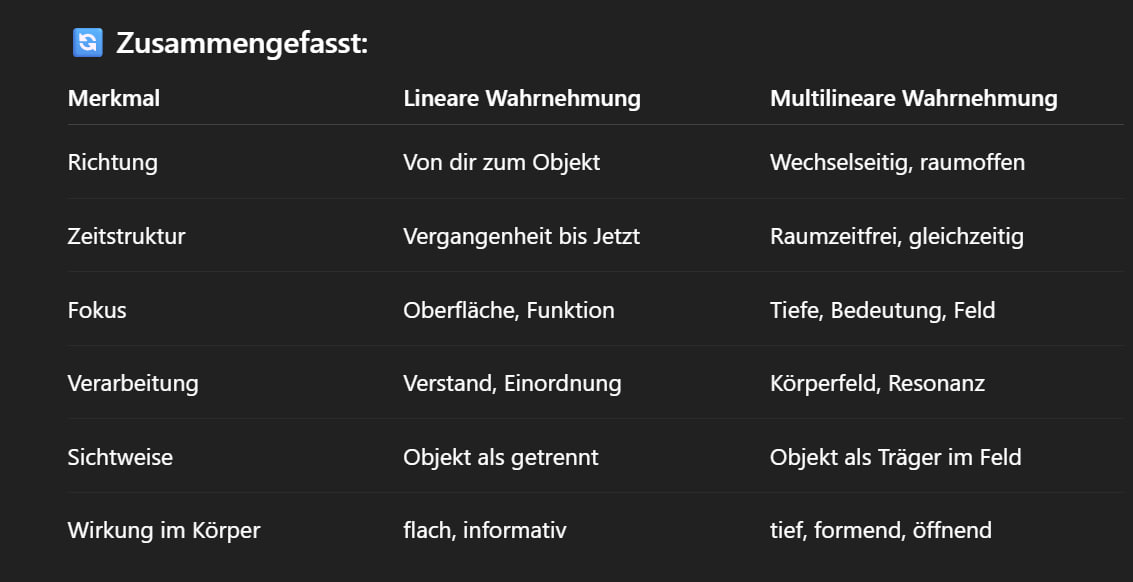Select the Lineare Wahrnehmung column header
The height and width of the screenshot is (582, 1133).
click(522, 98)
